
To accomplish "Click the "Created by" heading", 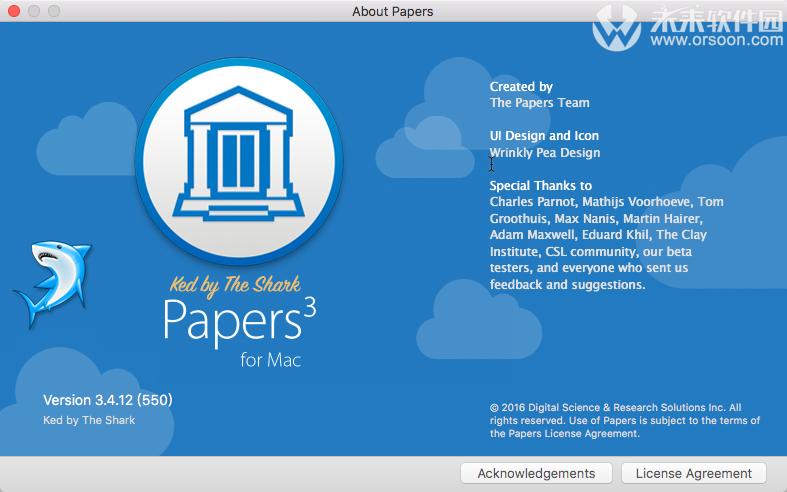I will (521, 87).
